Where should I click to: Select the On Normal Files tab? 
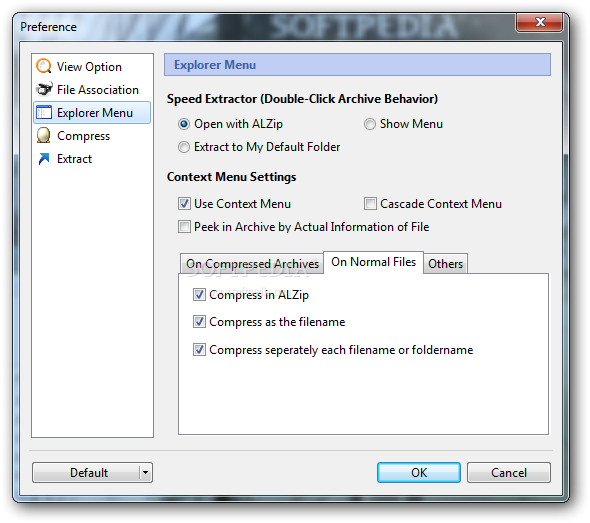[373, 262]
